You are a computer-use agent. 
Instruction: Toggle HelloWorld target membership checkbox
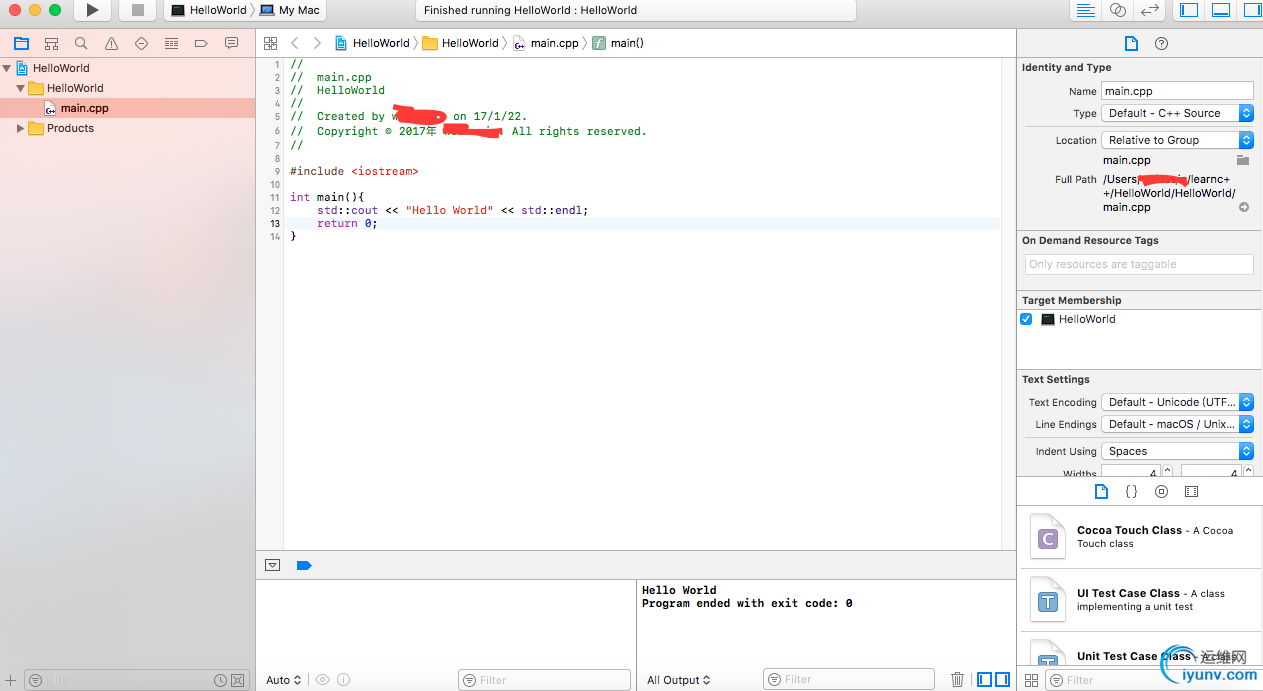pyautogui.click(x=1026, y=320)
